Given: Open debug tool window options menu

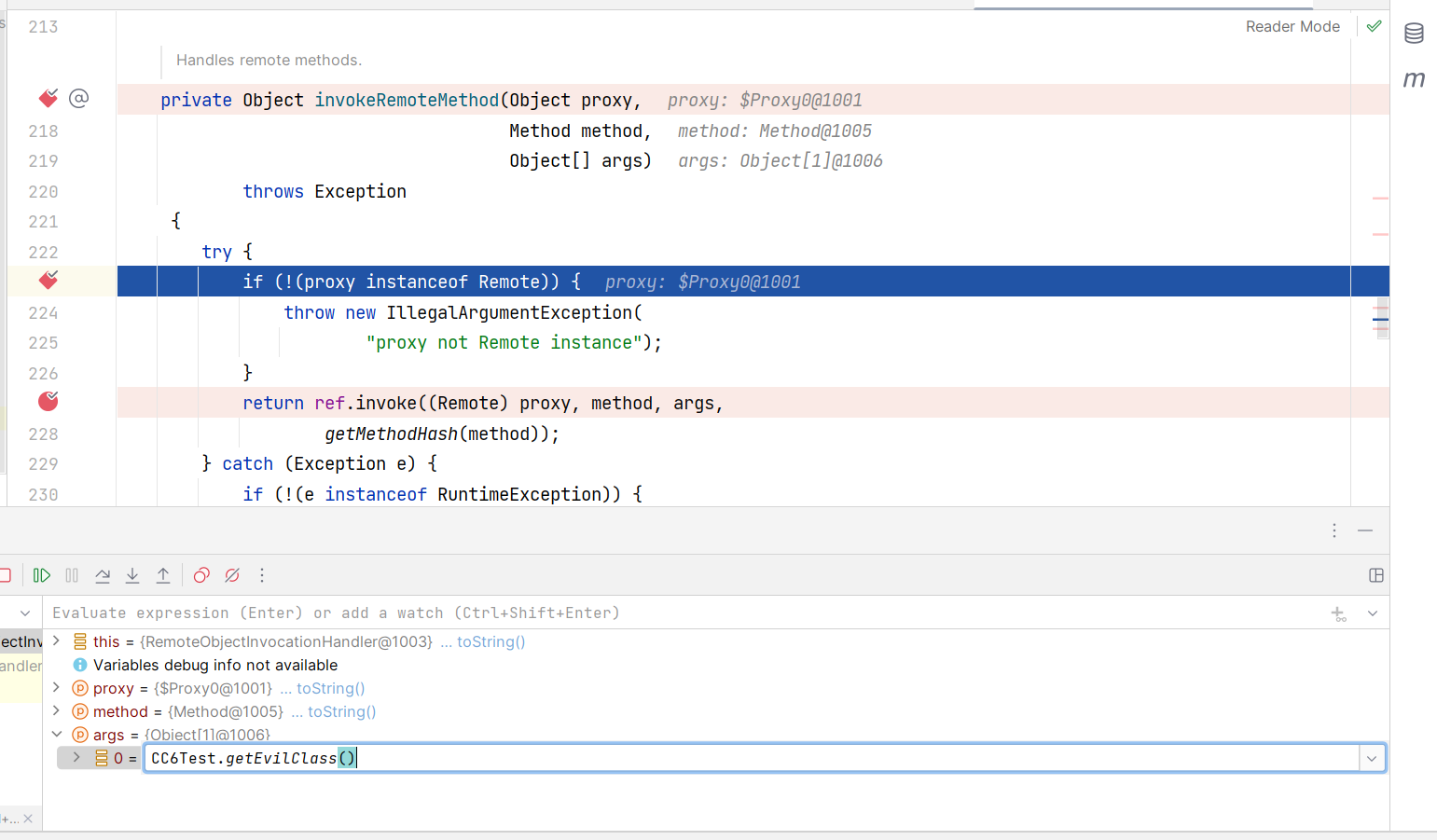Looking at the screenshot, I should (1334, 530).
